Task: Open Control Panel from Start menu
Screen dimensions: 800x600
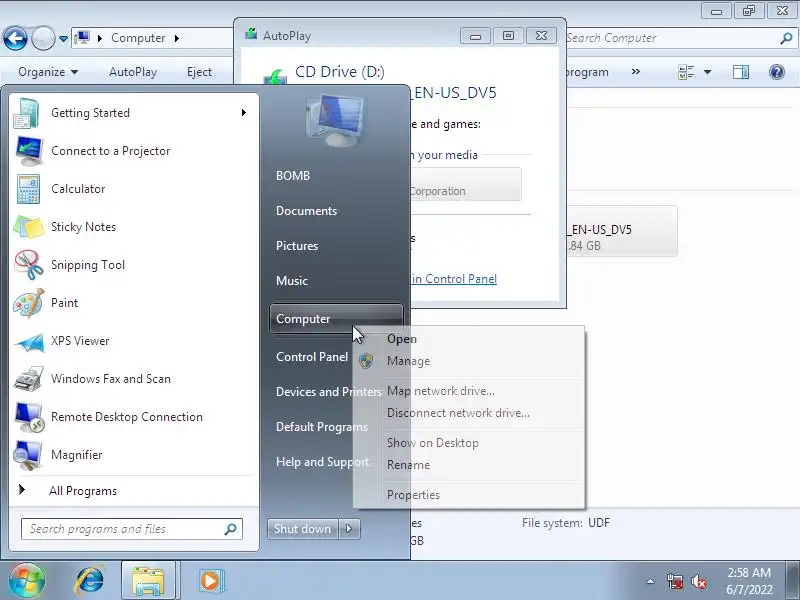Action: 312,357
